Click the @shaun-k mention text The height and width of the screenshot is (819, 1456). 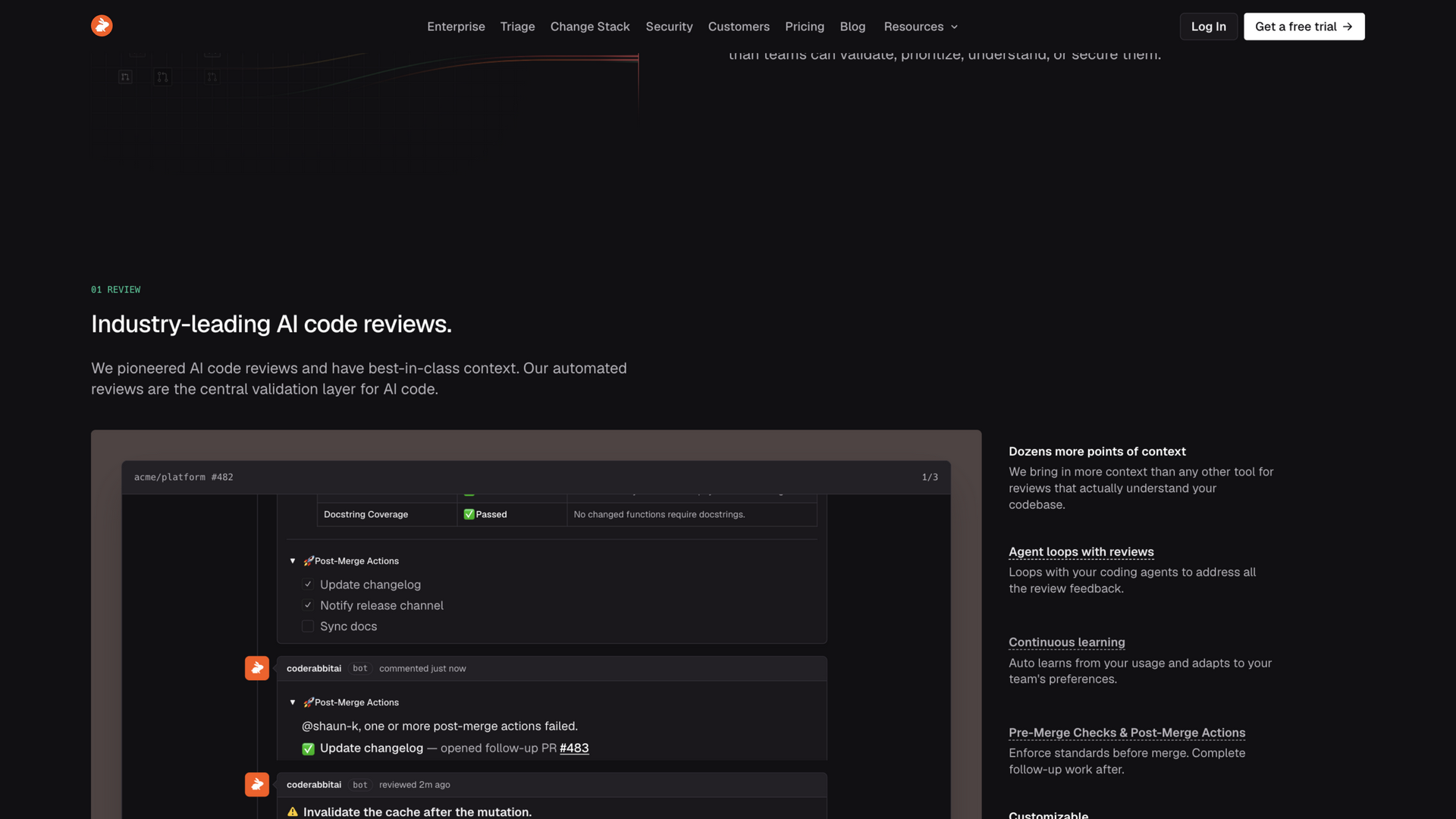331,726
